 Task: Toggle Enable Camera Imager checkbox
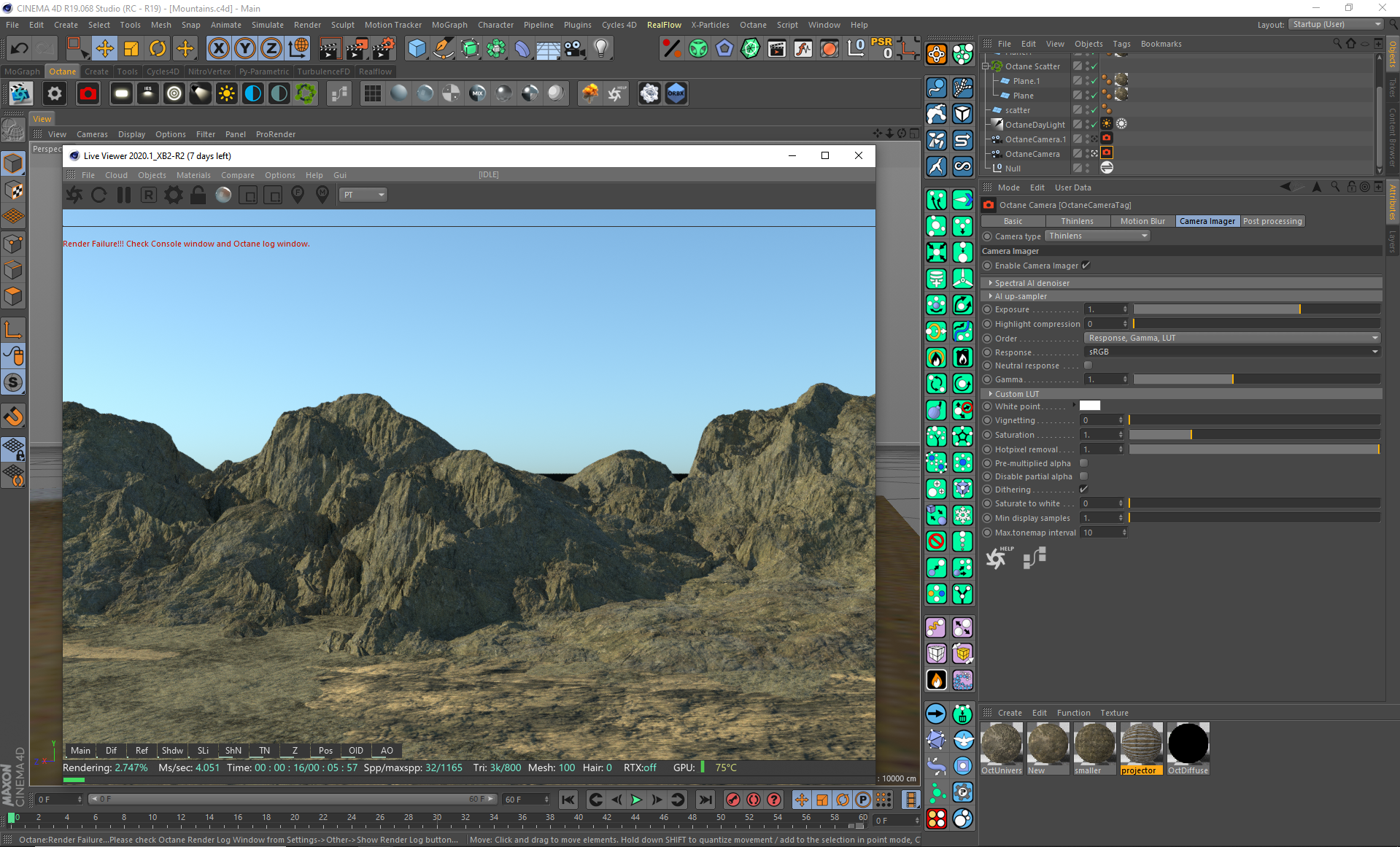(x=1086, y=266)
